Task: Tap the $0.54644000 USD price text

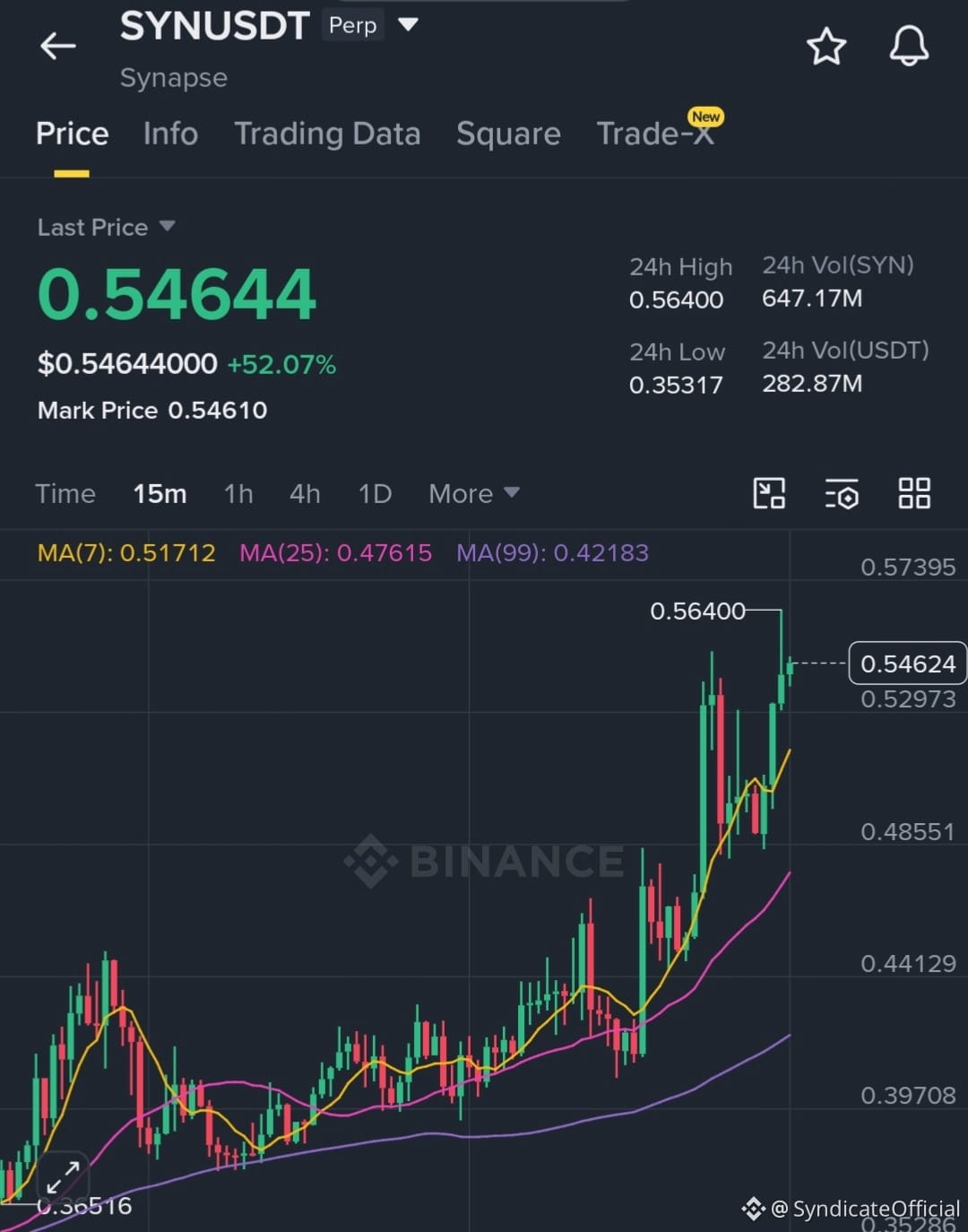Action: pyautogui.click(x=127, y=363)
